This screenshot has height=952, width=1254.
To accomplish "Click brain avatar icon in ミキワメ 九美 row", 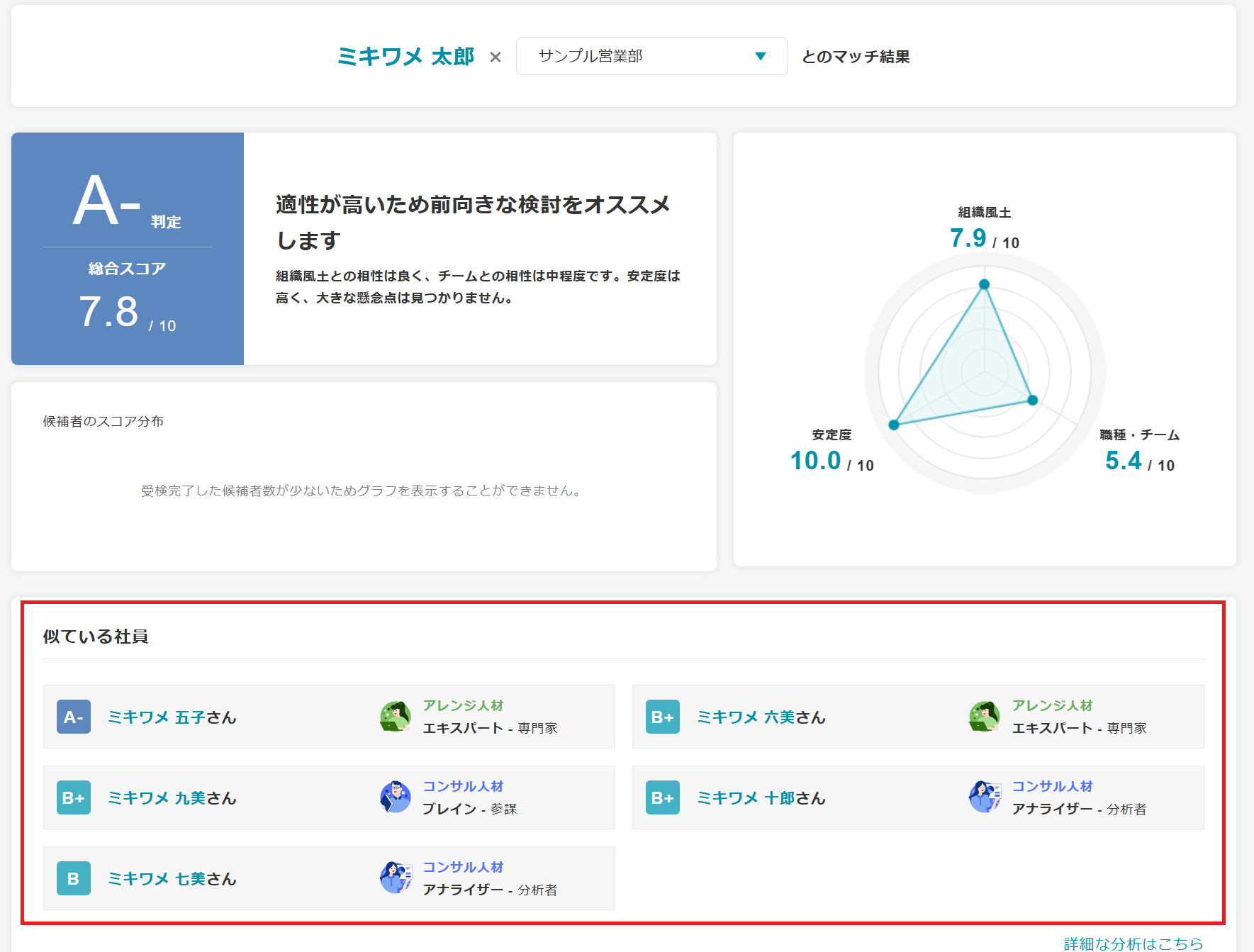I will click(396, 797).
